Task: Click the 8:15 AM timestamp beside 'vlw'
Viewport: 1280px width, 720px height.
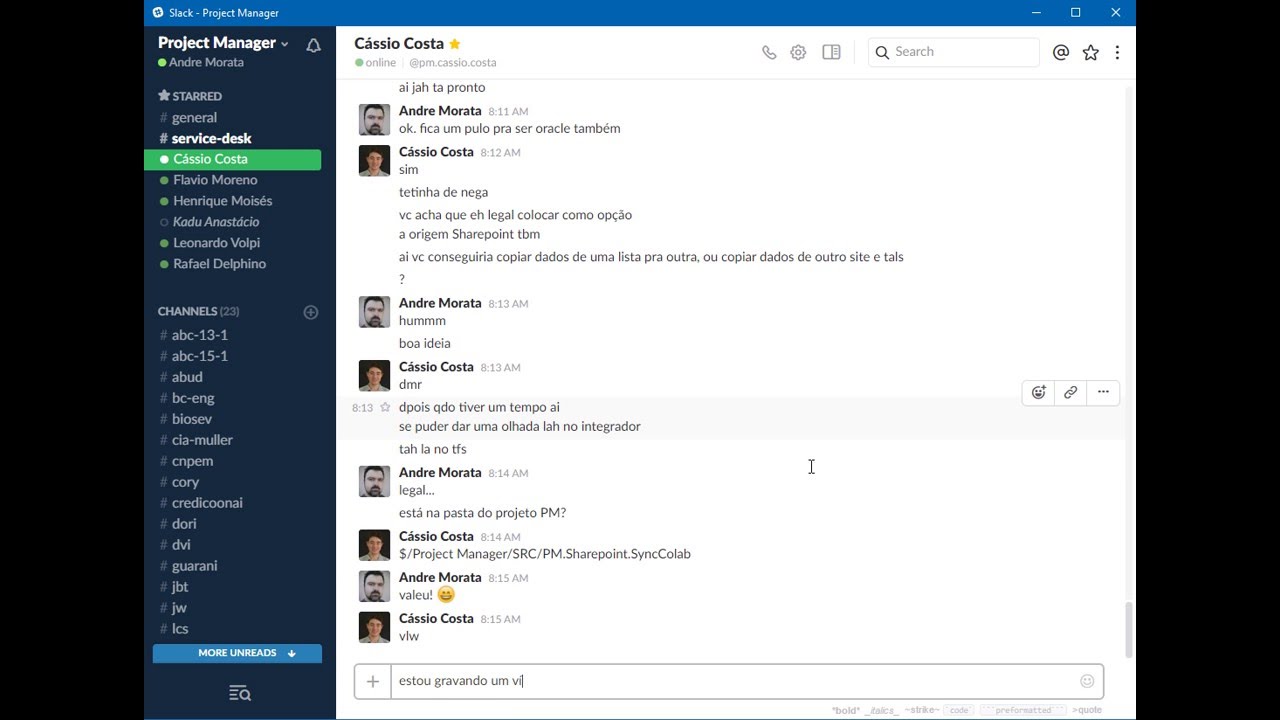Action: coord(500,620)
